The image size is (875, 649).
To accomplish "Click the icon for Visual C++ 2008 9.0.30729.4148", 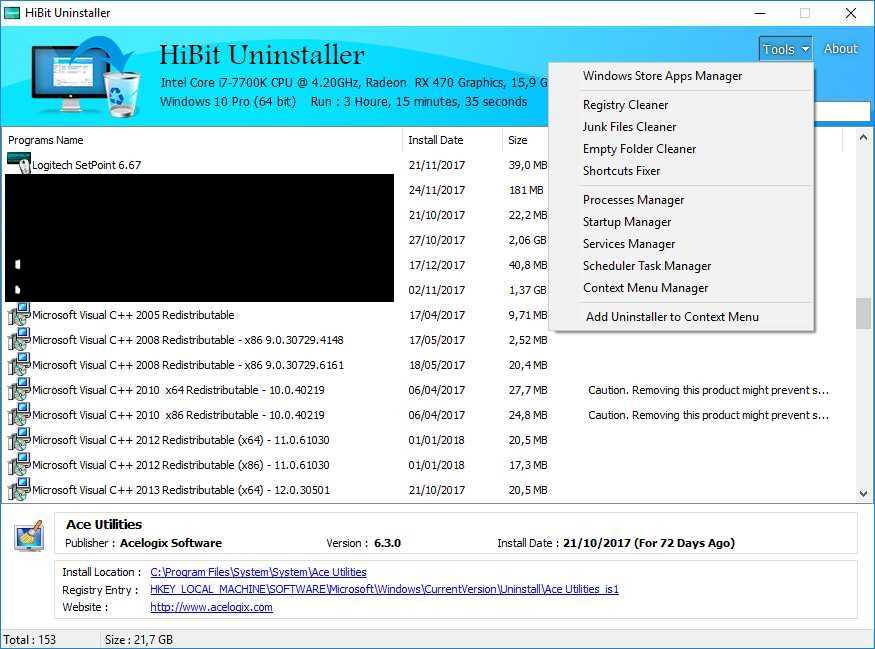I will coord(18,339).
